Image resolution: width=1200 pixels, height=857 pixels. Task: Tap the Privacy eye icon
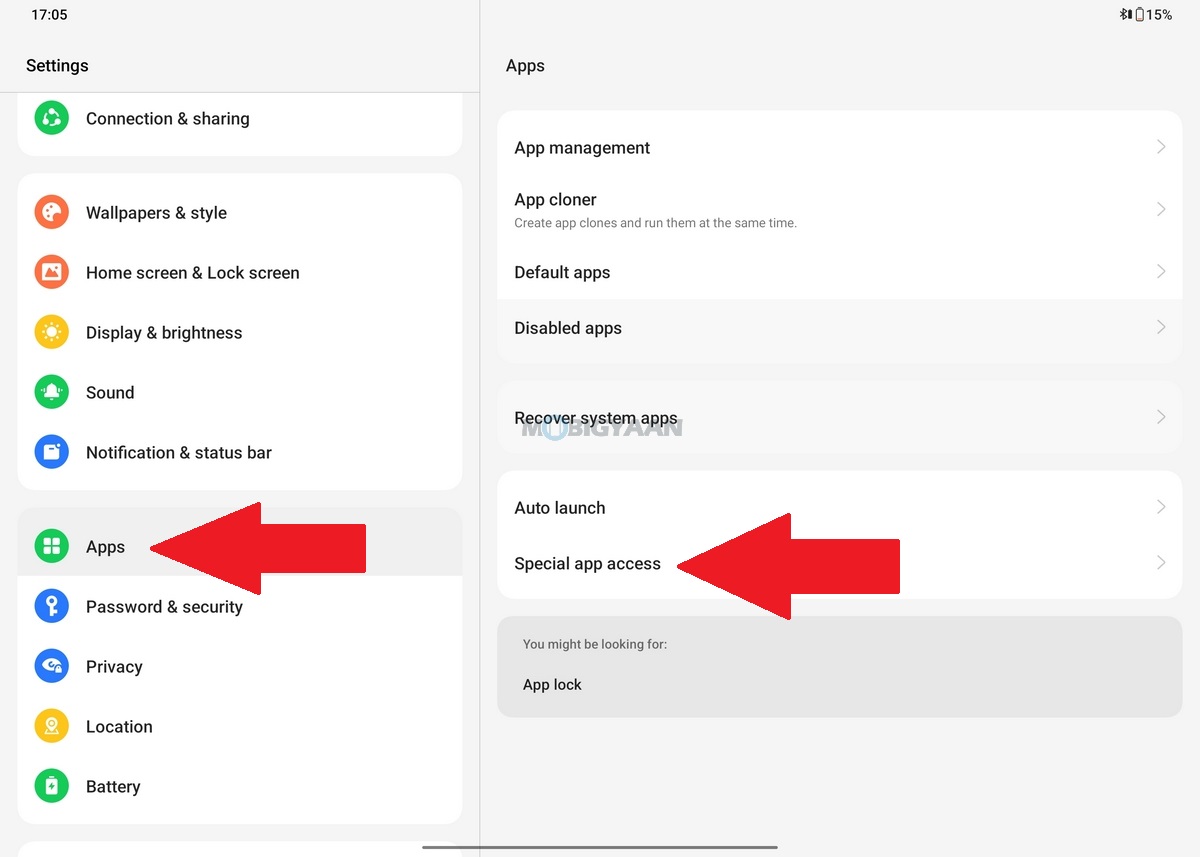tap(51, 666)
